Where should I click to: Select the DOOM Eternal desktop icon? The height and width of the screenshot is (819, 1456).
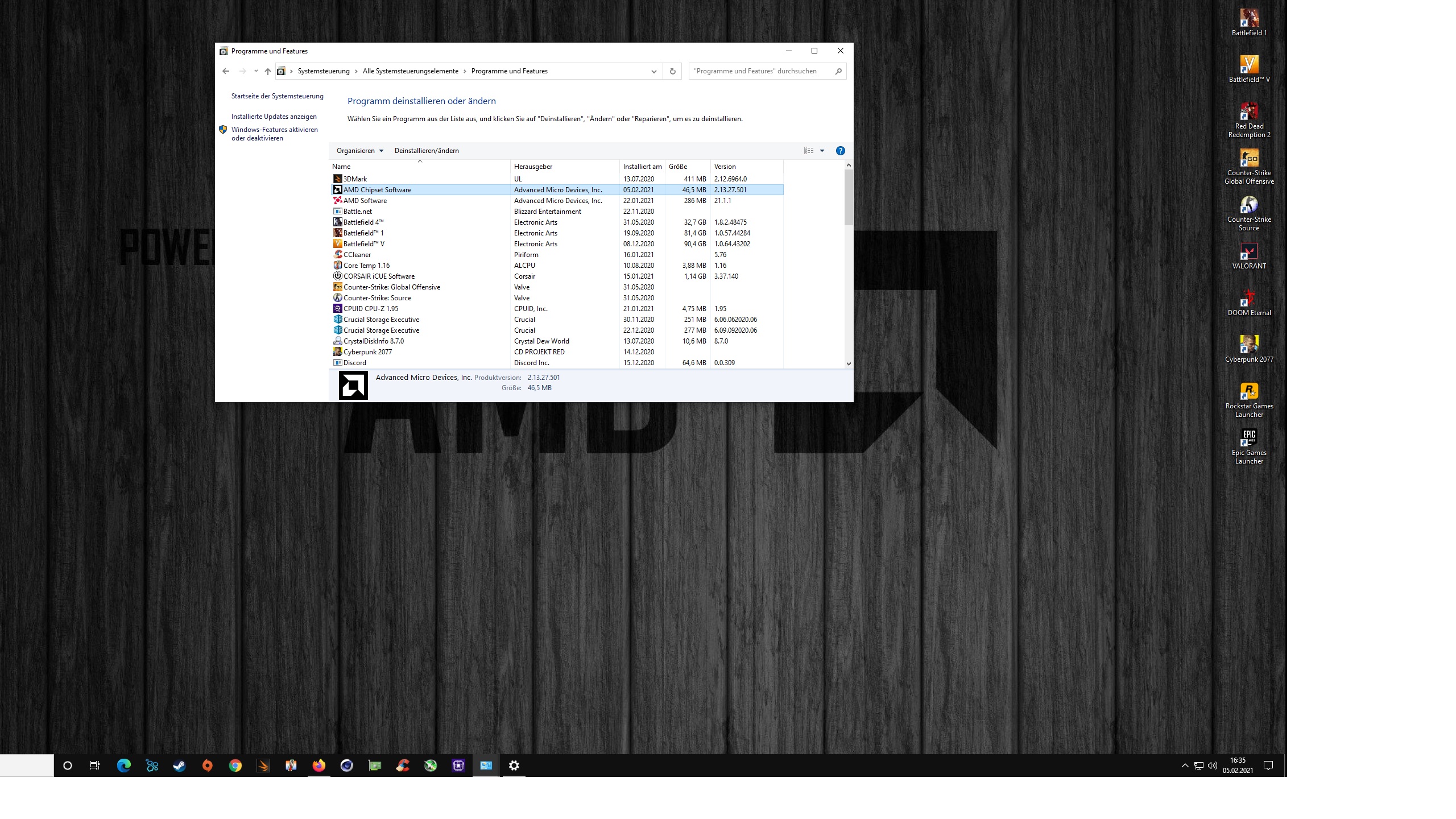pyautogui.click(x=1249, y=303)
